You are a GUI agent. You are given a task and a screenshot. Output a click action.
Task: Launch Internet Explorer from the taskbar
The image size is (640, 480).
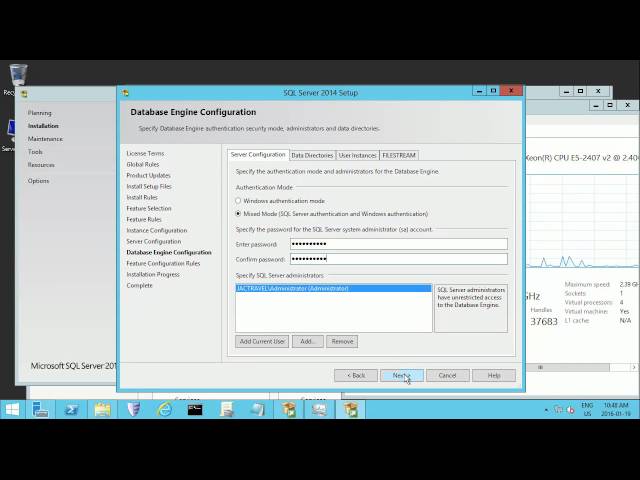[164, 409]
